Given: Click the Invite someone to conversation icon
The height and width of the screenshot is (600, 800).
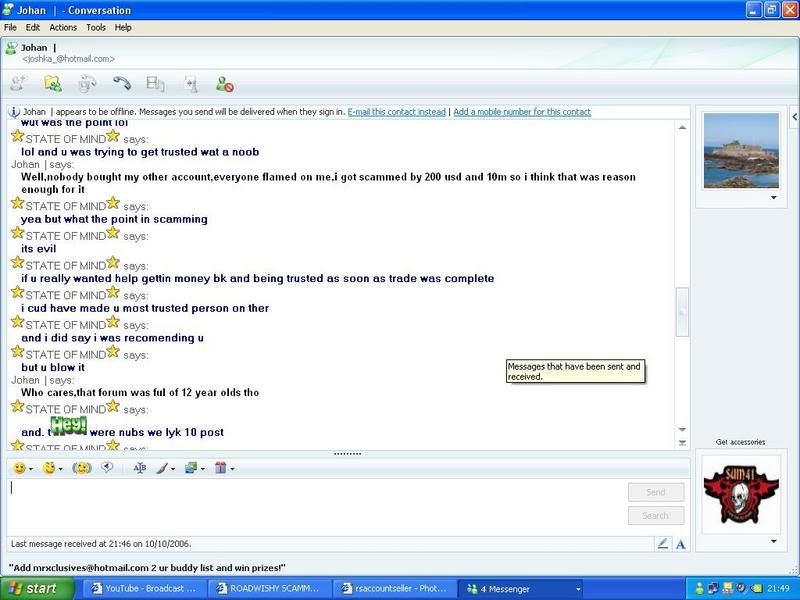Looking at the screenshot, I should 18,85.
